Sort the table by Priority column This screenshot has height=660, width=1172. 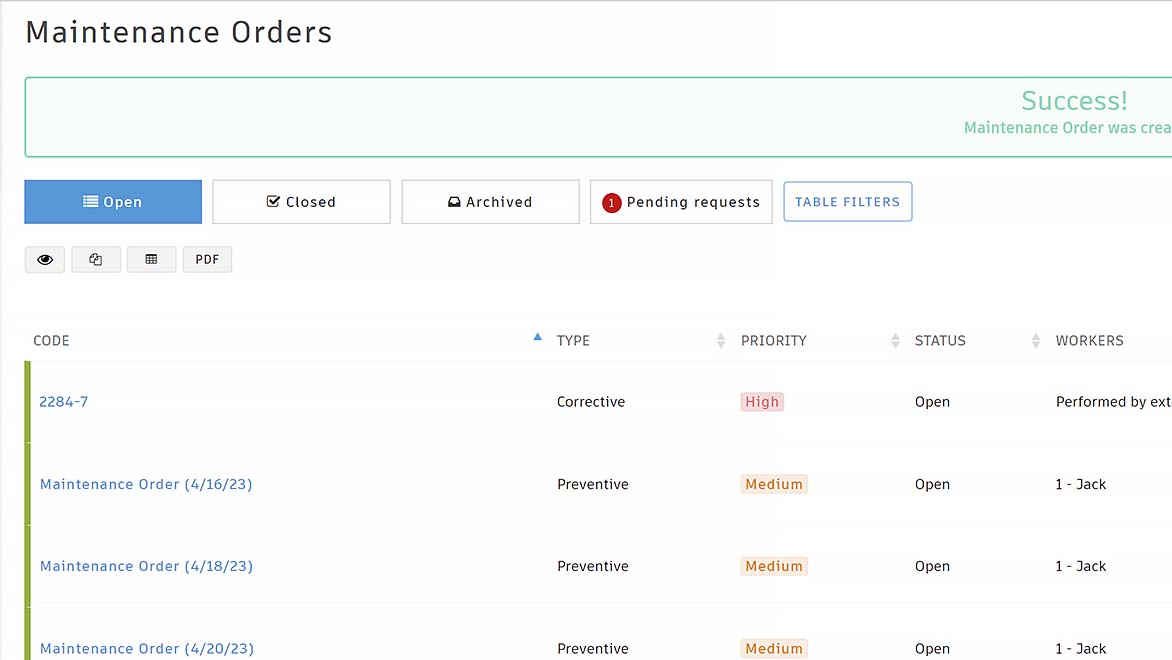pos(895,341)
